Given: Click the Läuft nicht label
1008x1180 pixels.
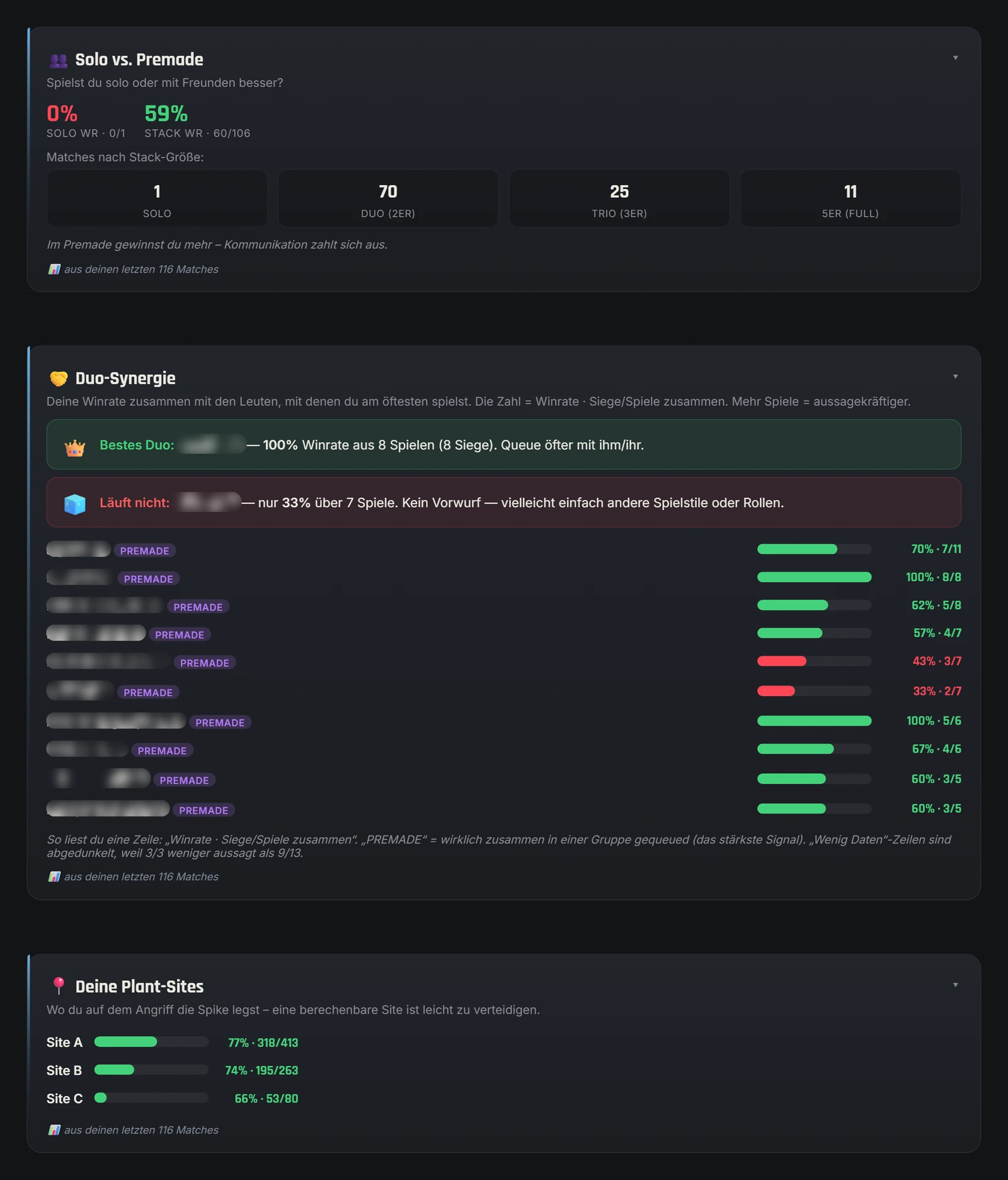Looking at the screenshot, I should click(x=135, y=503).
